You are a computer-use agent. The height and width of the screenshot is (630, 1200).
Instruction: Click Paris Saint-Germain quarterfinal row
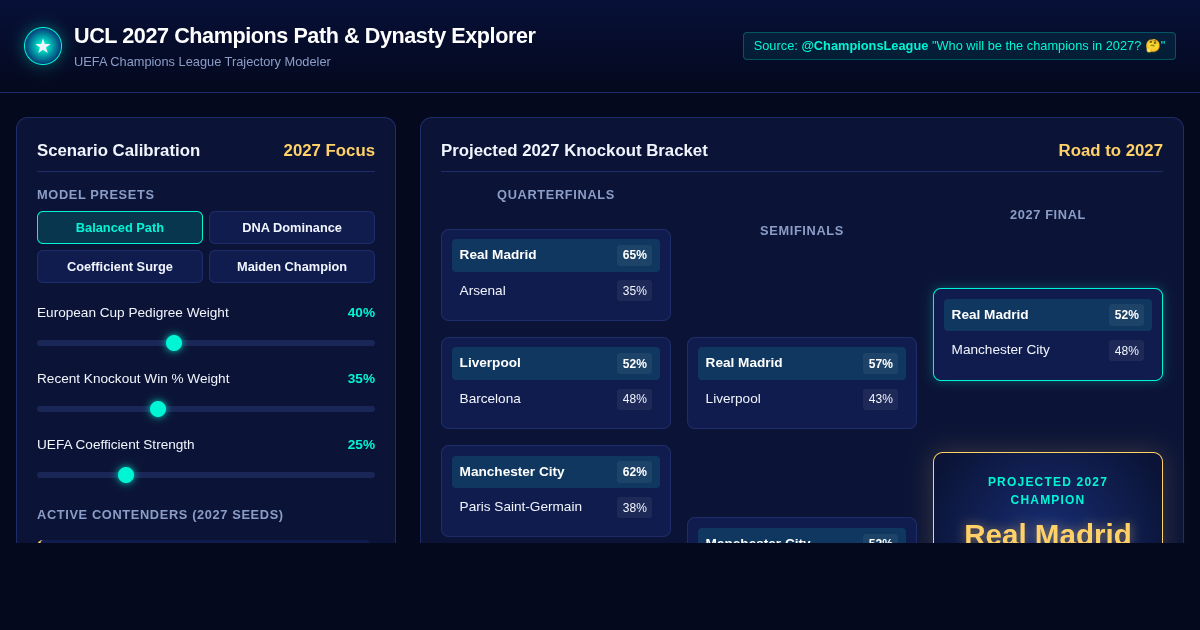[556, 507]
